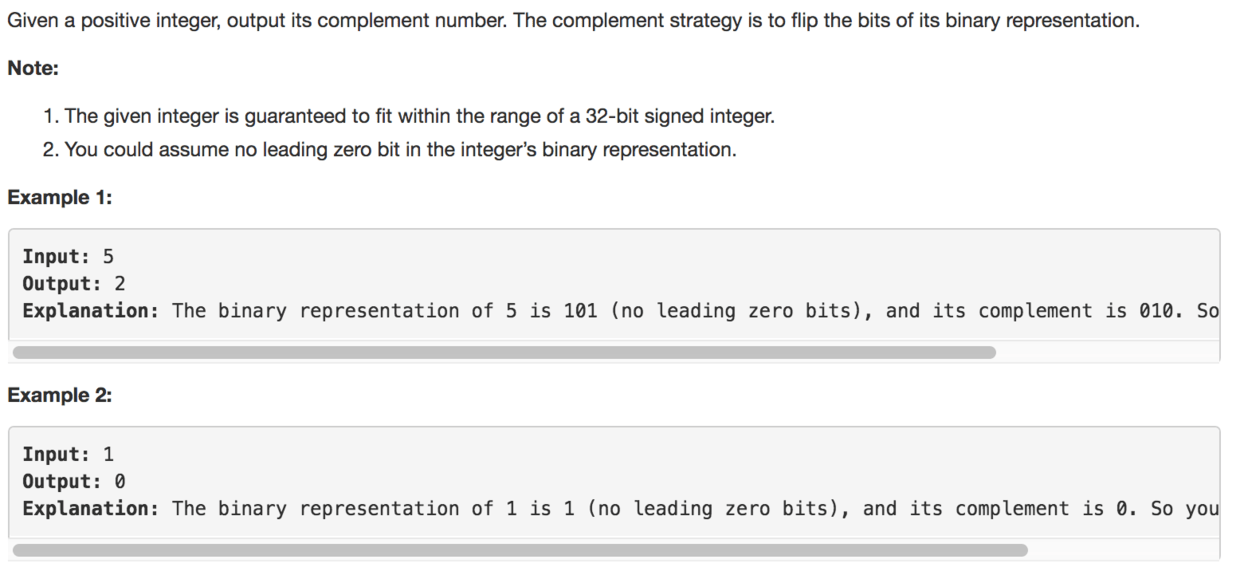This screenshot has width=1240, height=579.
Task: Click the "Example 2:" heading
Action: [x=60, y=396]
